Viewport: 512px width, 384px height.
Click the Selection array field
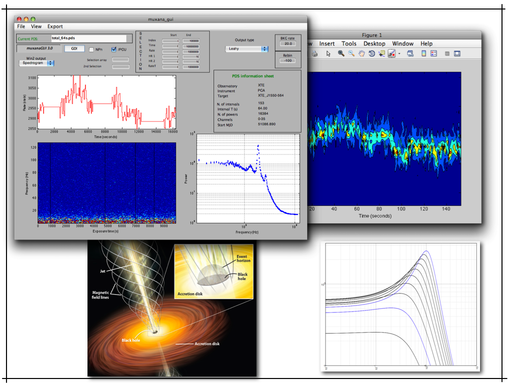(120, 60)
